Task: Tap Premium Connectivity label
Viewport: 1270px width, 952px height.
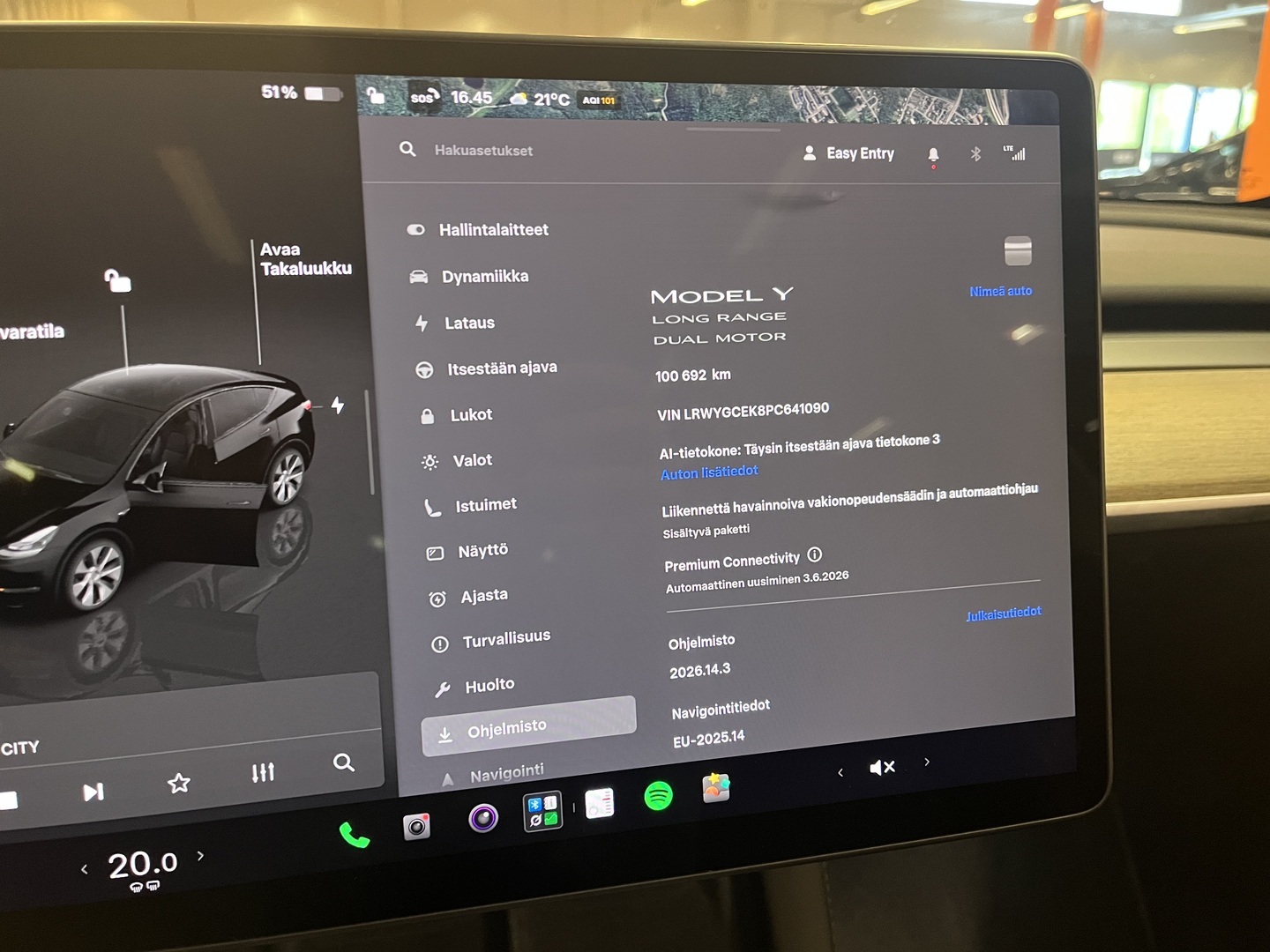Action: coord(731,562)
